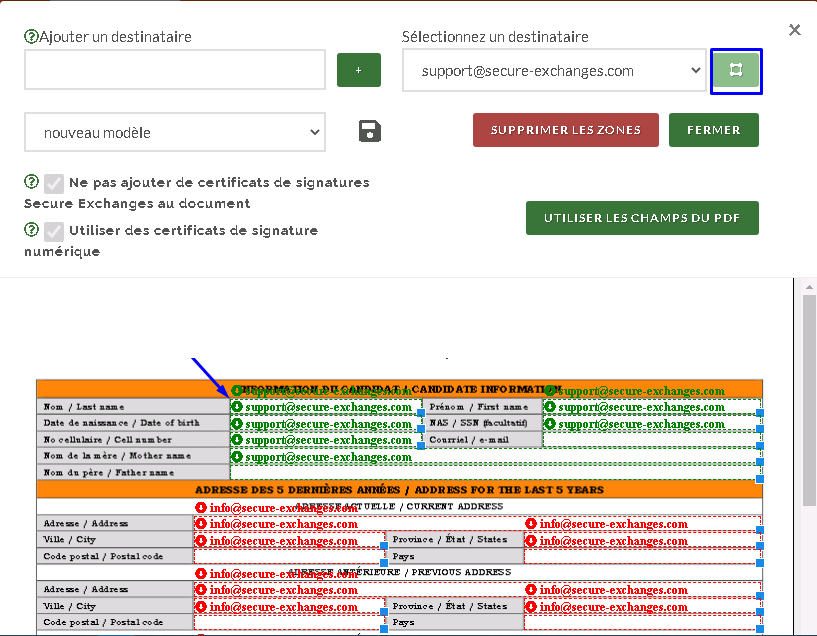Click help icon beside Ajouter un destinataire
The height and width of the screenshot is (636, 817).
(31, 36)
